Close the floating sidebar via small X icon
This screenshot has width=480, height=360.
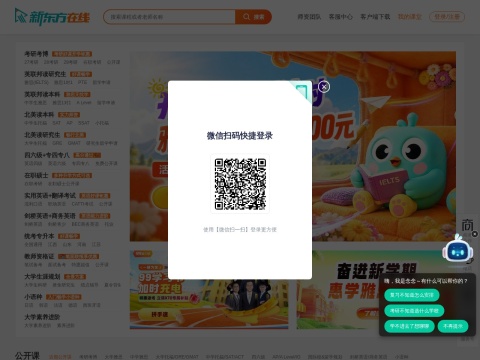click(x=475, y=234)
